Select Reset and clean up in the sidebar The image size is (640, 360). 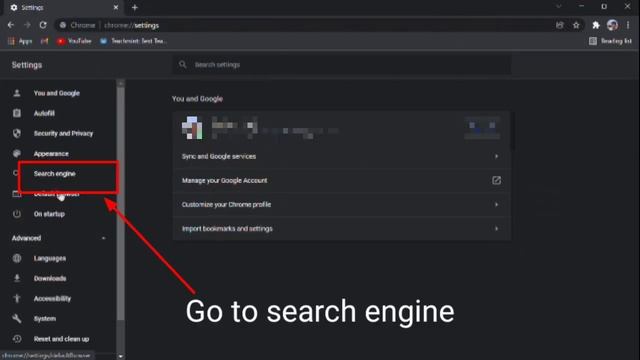point(61,338)
